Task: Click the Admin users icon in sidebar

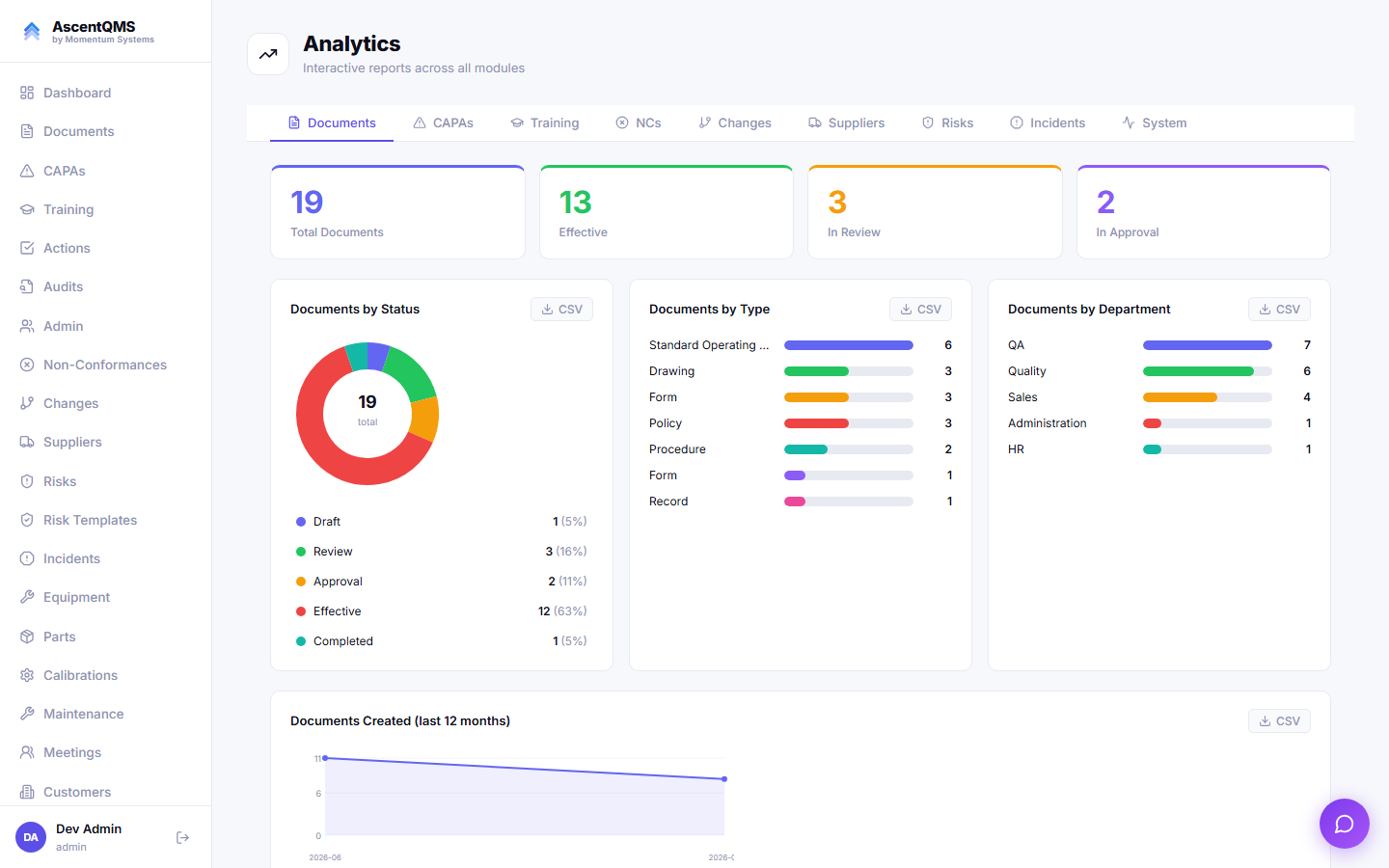Action: tap(27, 326)
